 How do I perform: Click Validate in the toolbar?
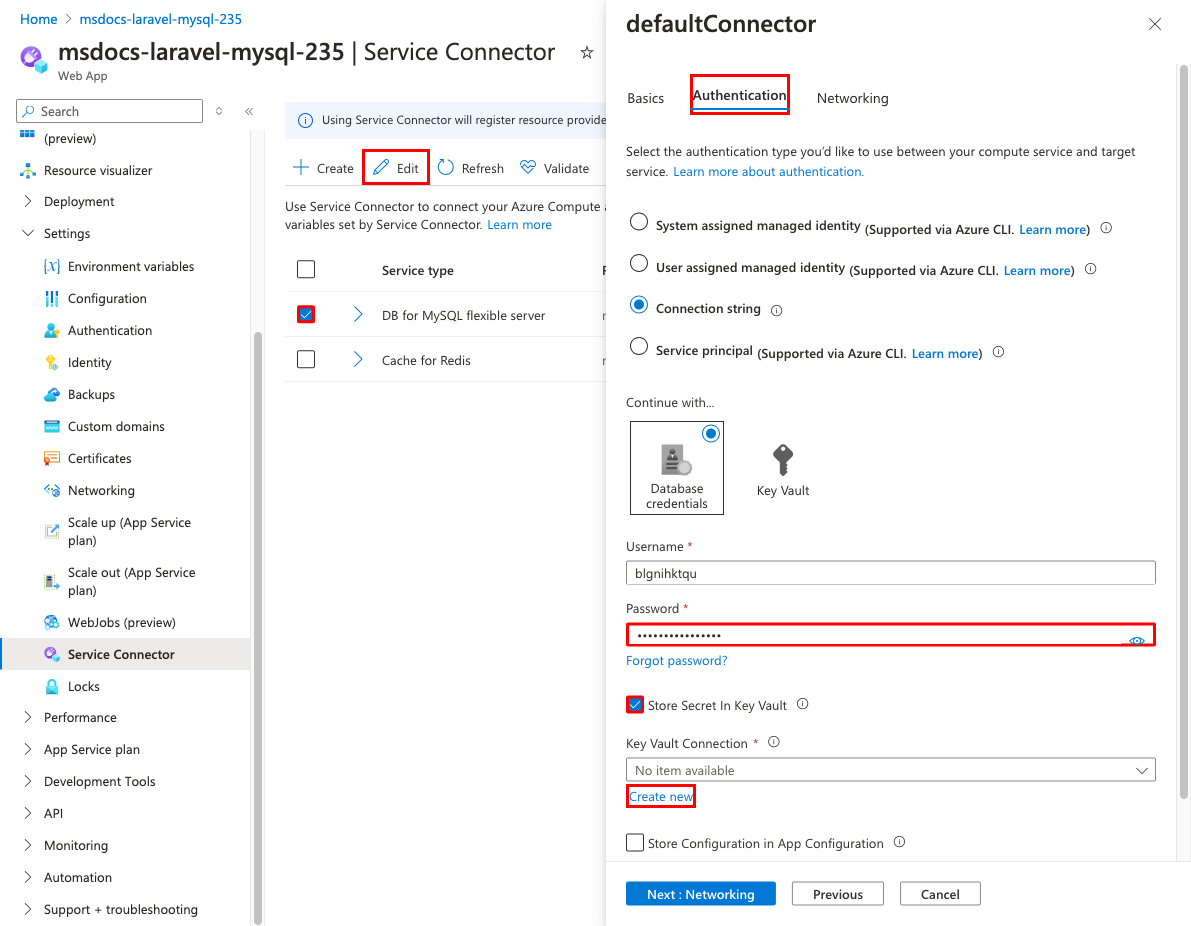[554, 168]
